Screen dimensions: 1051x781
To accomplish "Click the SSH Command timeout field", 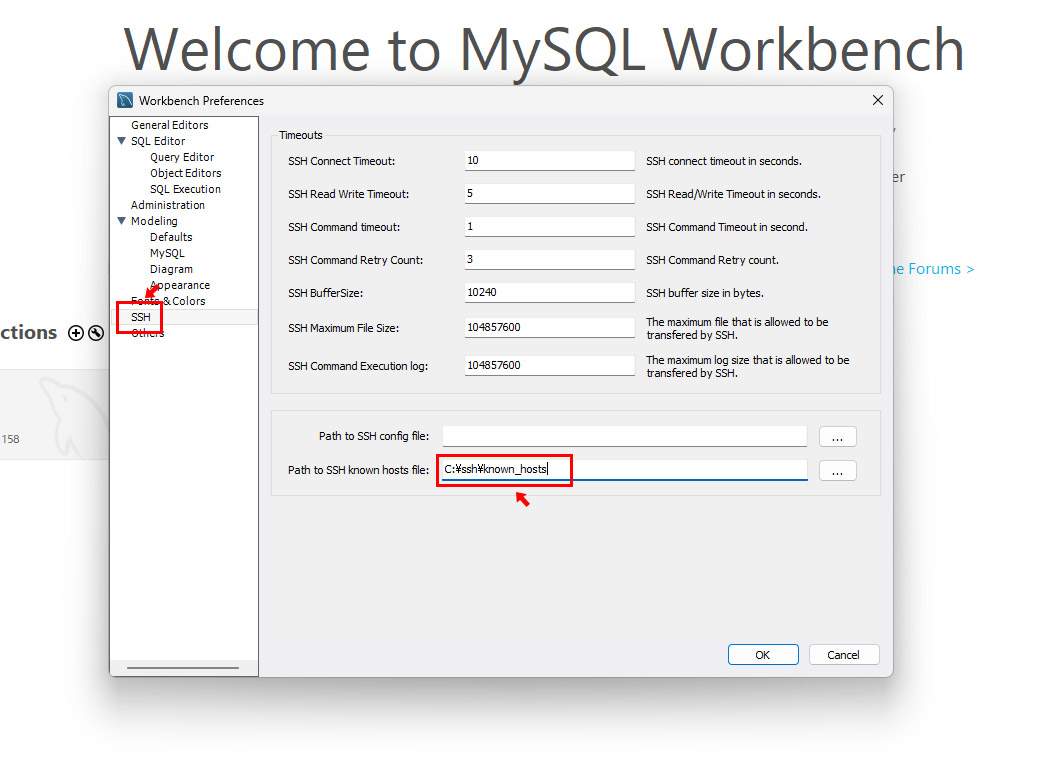I will 550,227.
